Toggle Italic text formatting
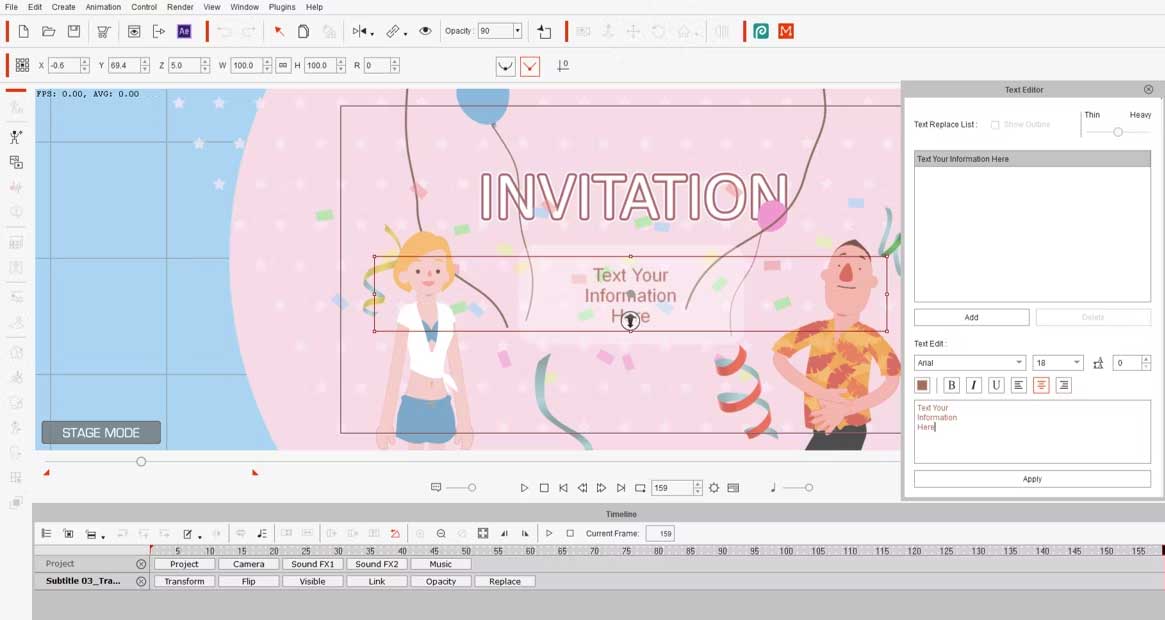 click(973, 385)
